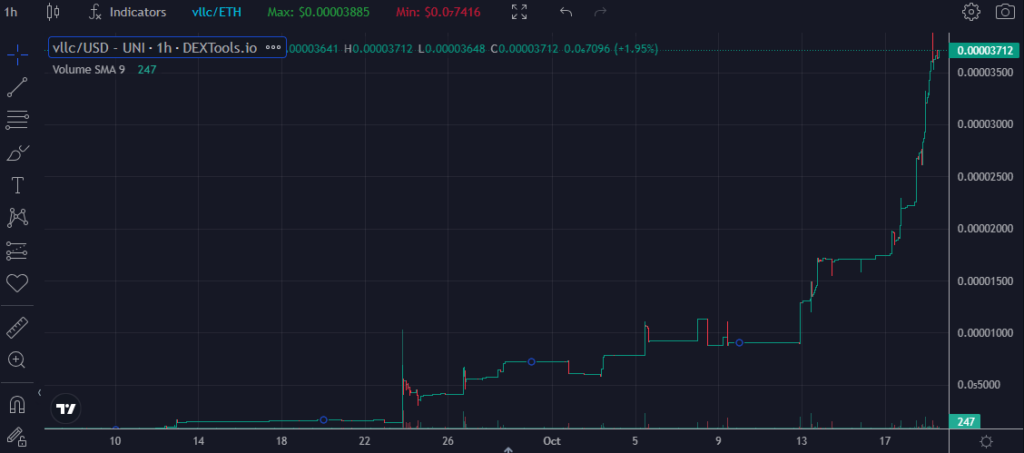Select the trend line drawing tool

(x=17, y=87)
